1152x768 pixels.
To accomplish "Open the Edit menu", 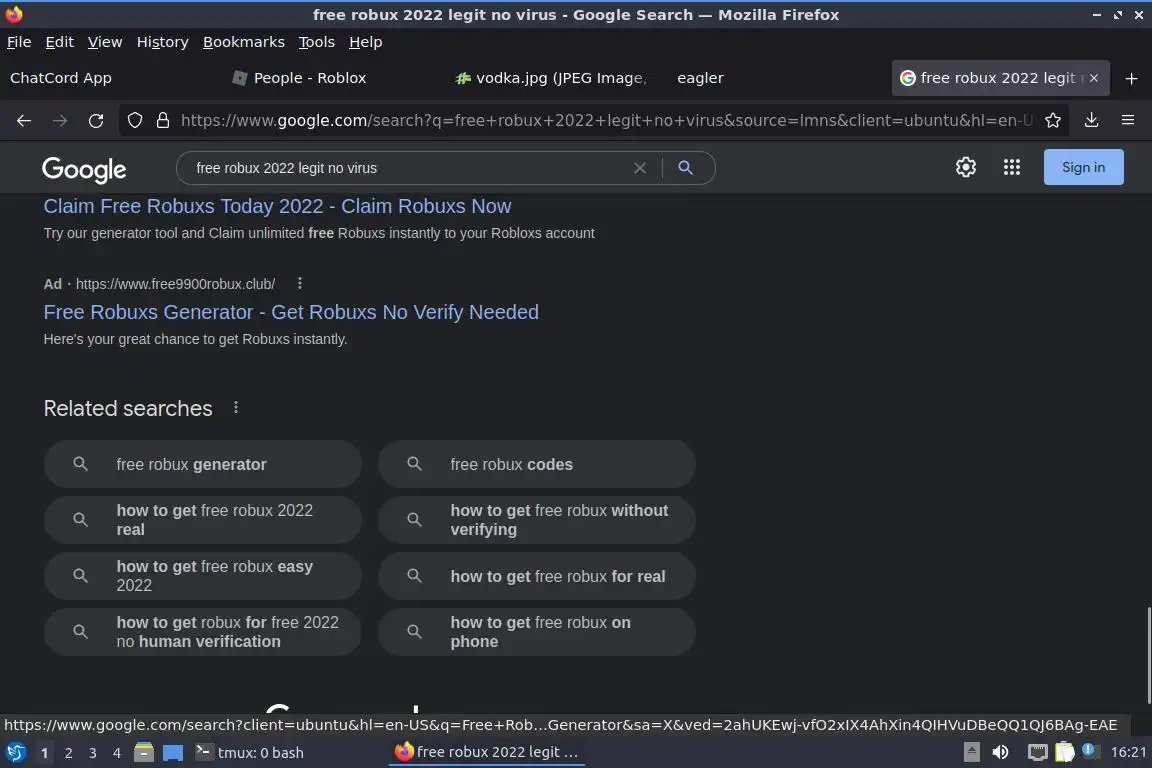I will coord(60,42).
